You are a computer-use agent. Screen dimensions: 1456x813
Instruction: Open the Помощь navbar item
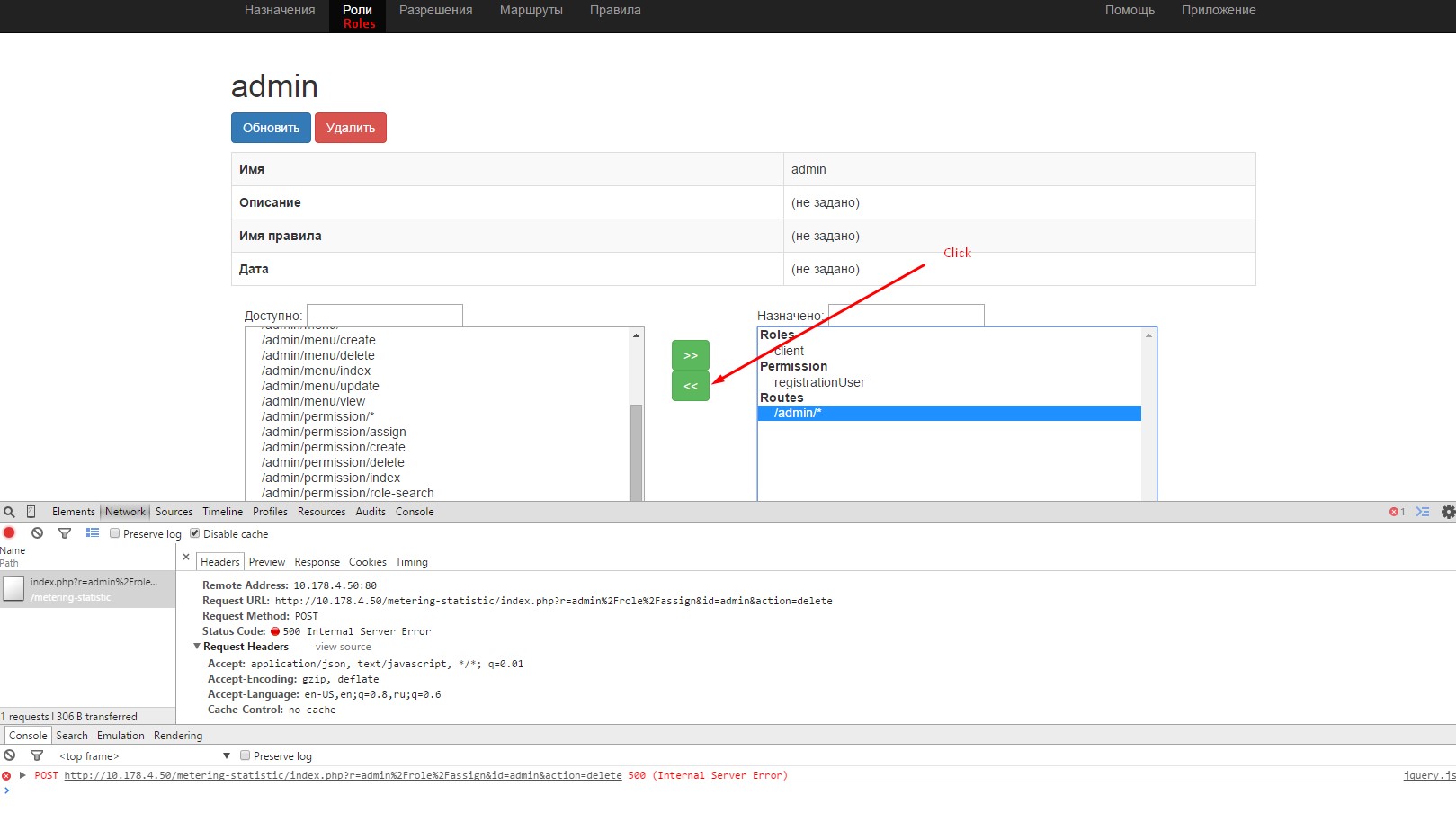[x=1130, y=11]
